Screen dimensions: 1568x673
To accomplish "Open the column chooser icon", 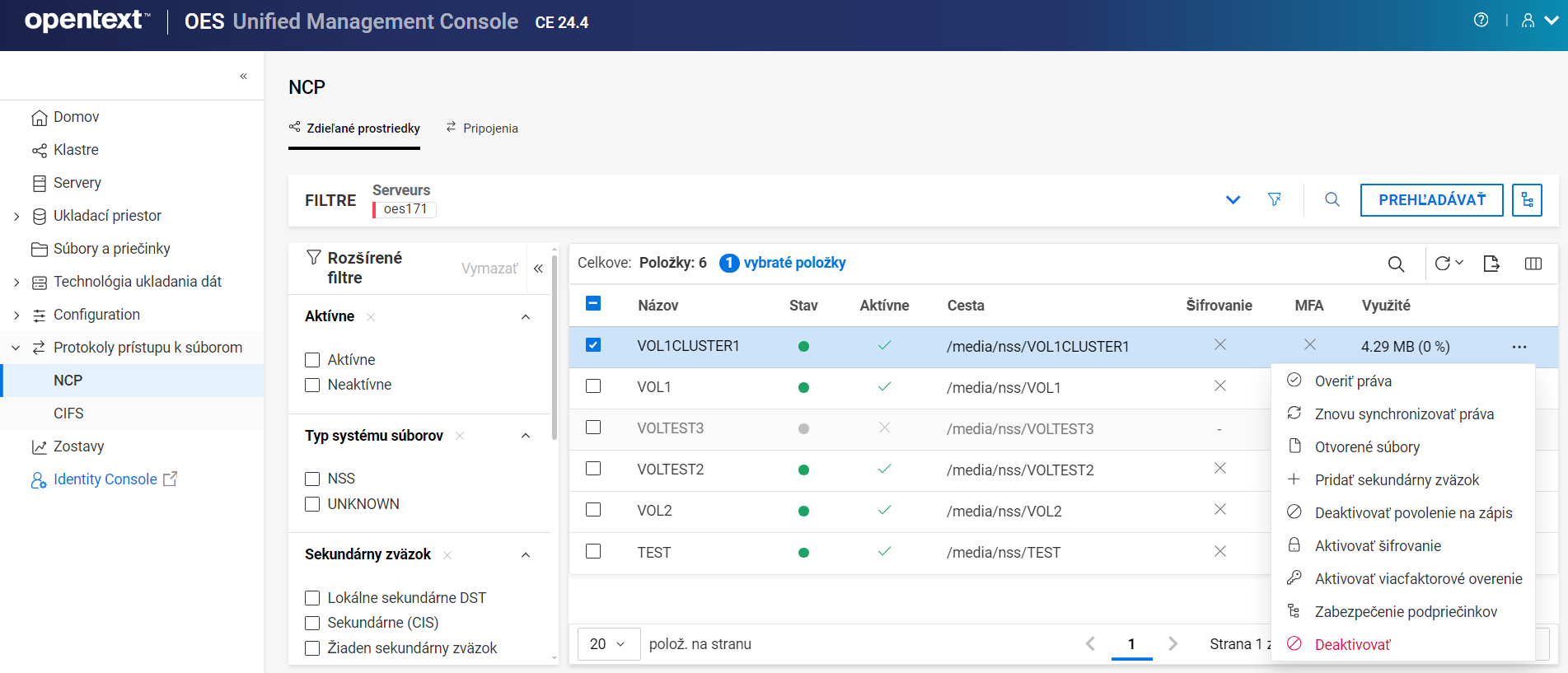I will pyautogui.click(x=1533, y=264).
